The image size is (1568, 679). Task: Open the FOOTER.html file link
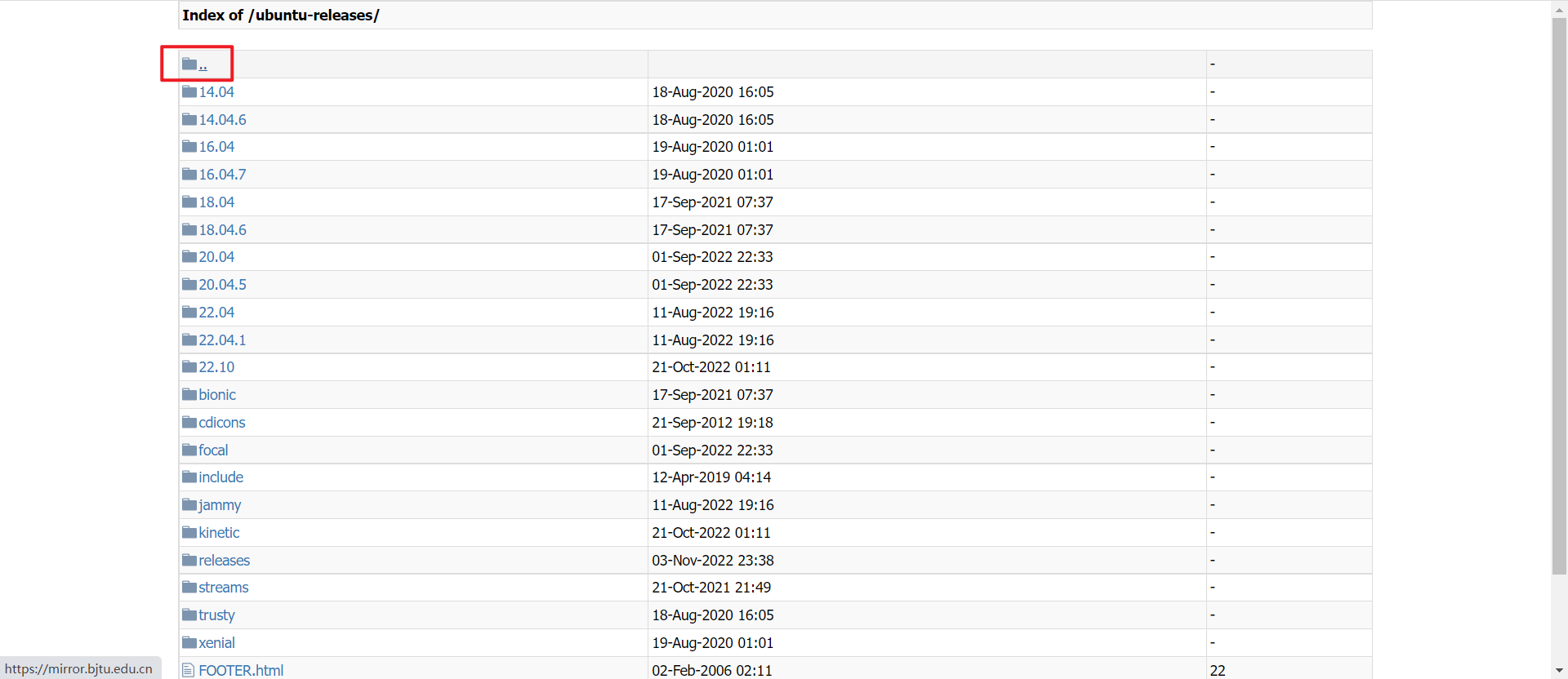pyautogui.click(x=241, y=670)
